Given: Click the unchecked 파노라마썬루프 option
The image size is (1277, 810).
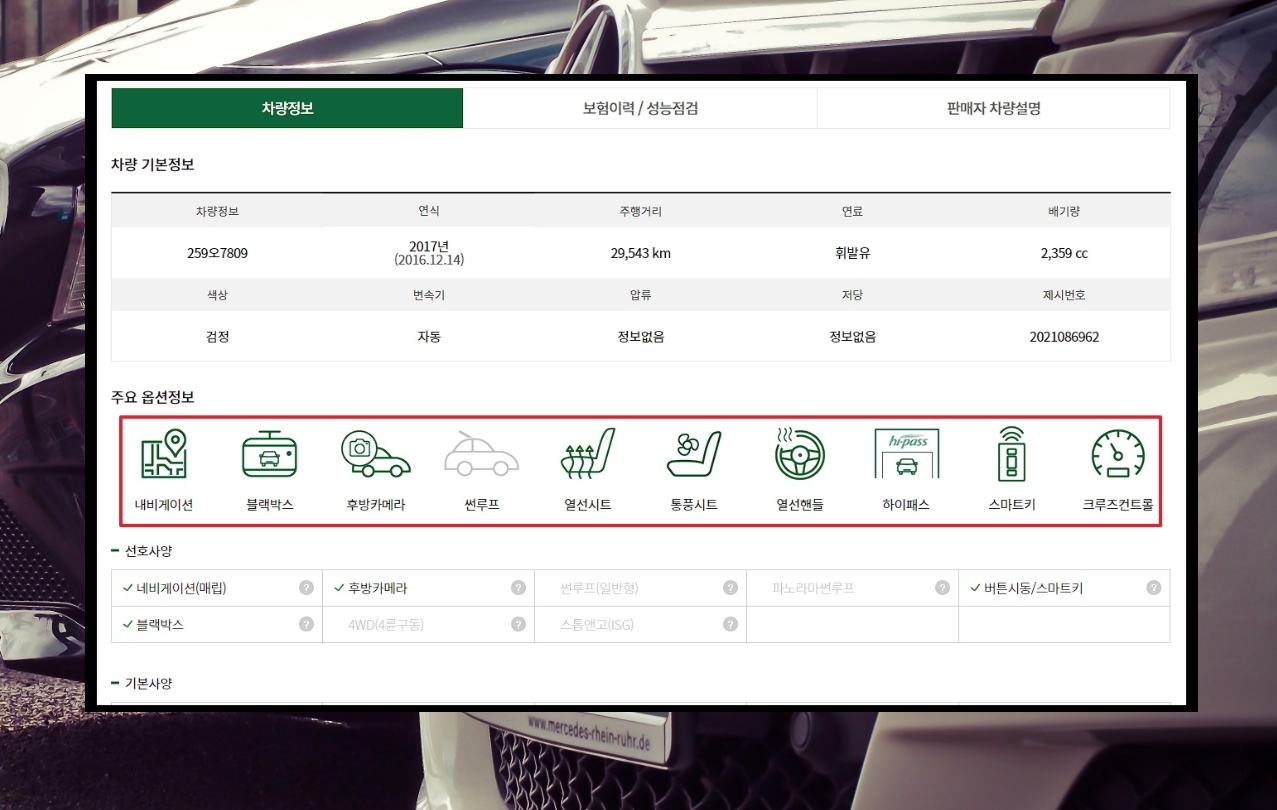Looking at the screenshot, I should 813,588.
